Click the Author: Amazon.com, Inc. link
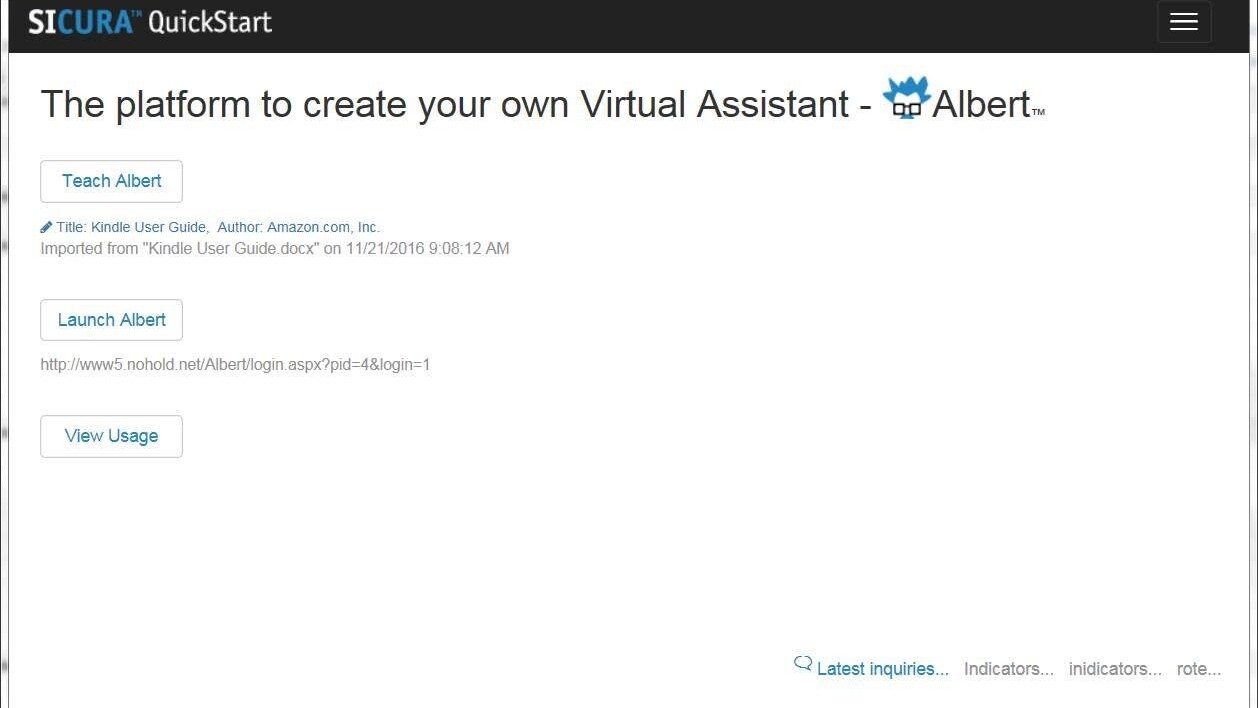 pyautogui.click(x=299, y=227)
